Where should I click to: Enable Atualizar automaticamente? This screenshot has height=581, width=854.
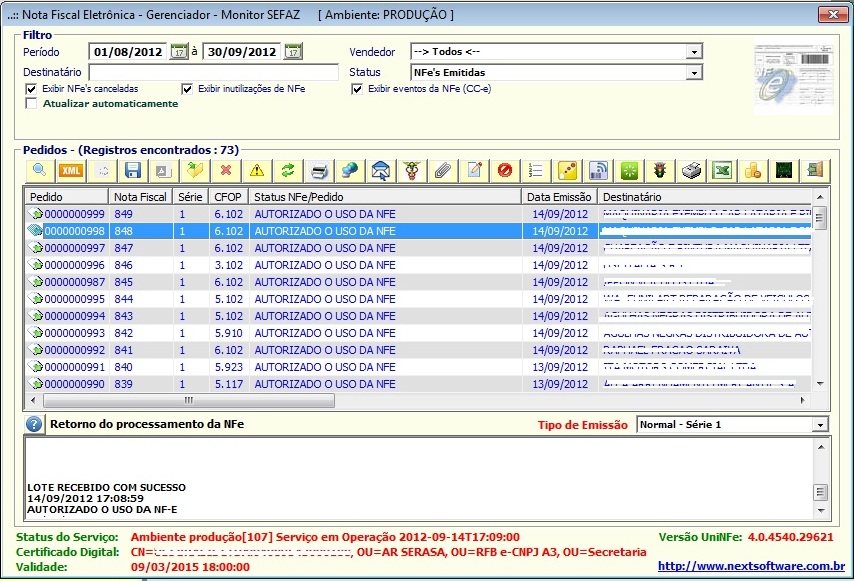32,103
